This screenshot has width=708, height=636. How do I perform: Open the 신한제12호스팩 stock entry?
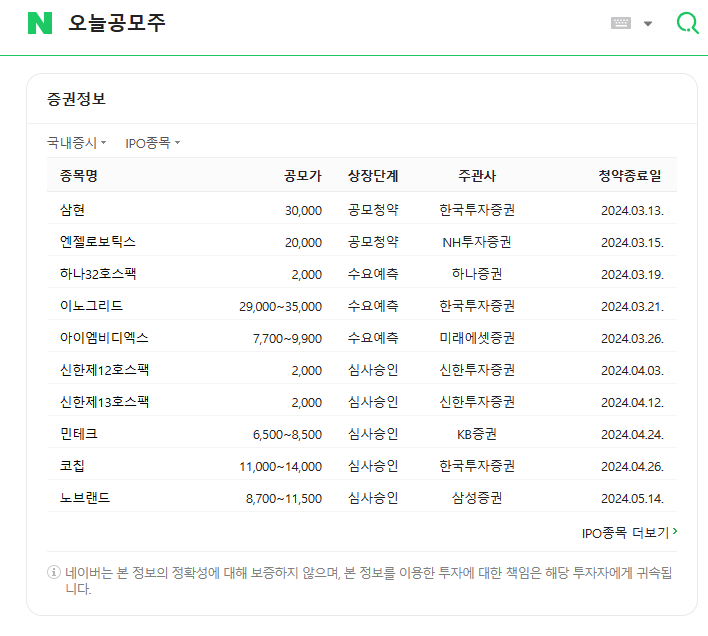[104, 370]
